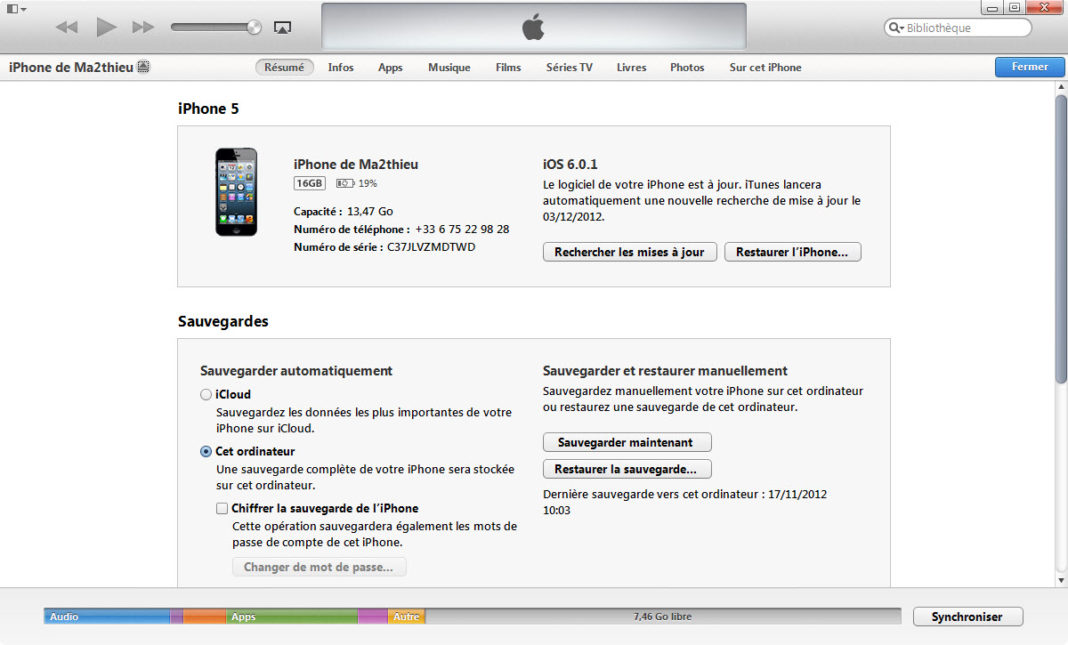Click the scrollbar up arrow
Viewport: 1068px width, 645px height.
tap(1061, 87)
